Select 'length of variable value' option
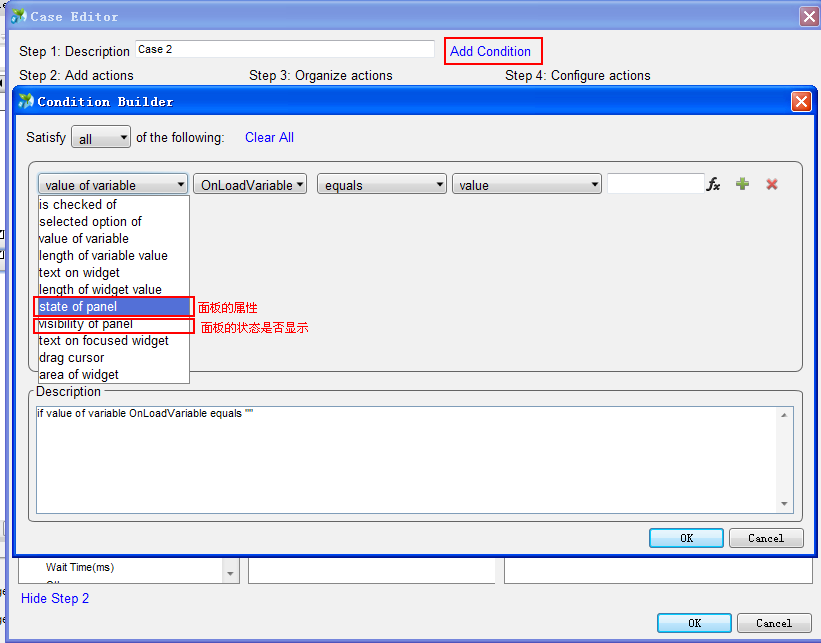 pyautogui.click(x=114, y=256)
